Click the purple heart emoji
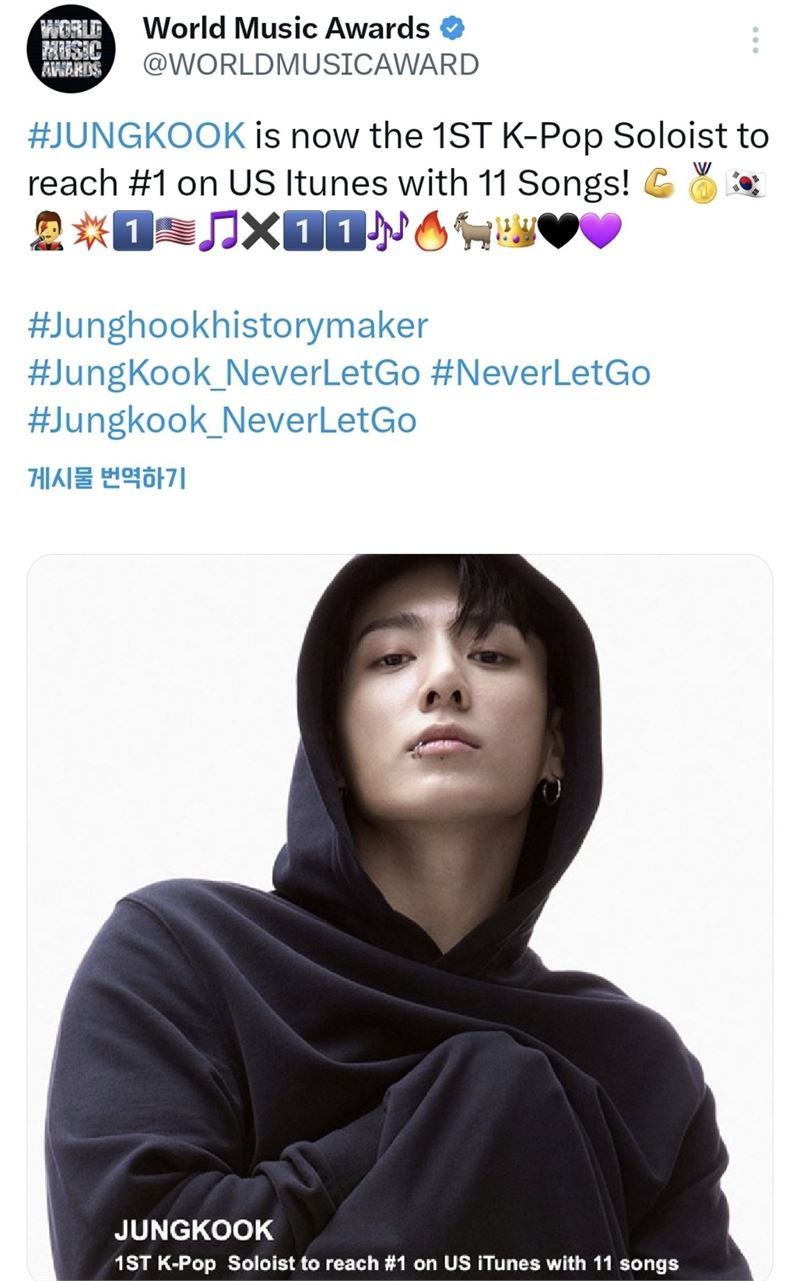The width and height of the screenshot is (800, 1281). point(600,233)
